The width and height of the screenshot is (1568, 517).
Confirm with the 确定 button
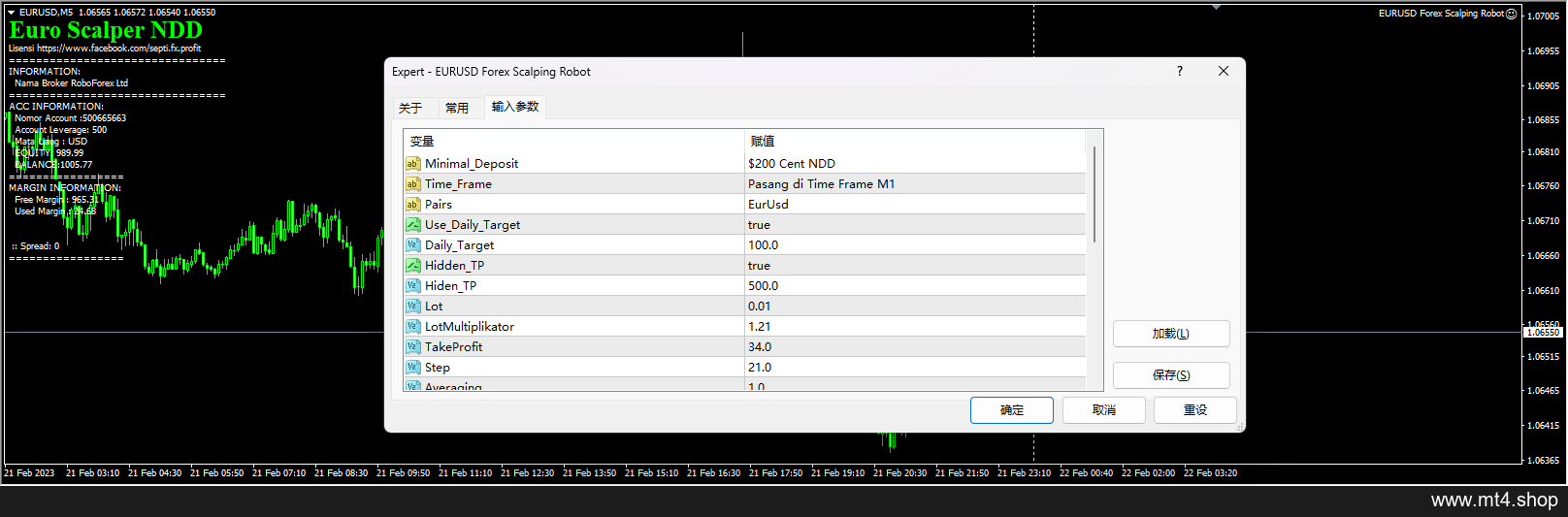(x=1012, y=410)
